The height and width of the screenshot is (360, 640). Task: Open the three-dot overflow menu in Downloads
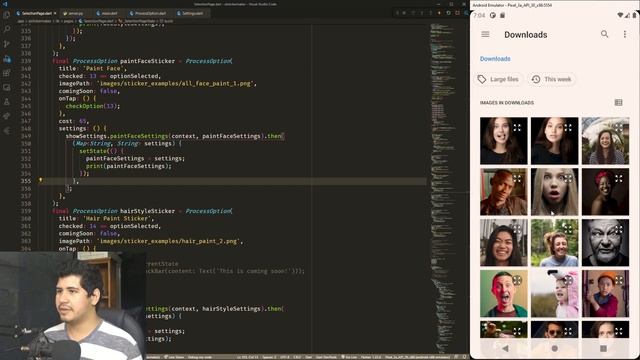624,34
